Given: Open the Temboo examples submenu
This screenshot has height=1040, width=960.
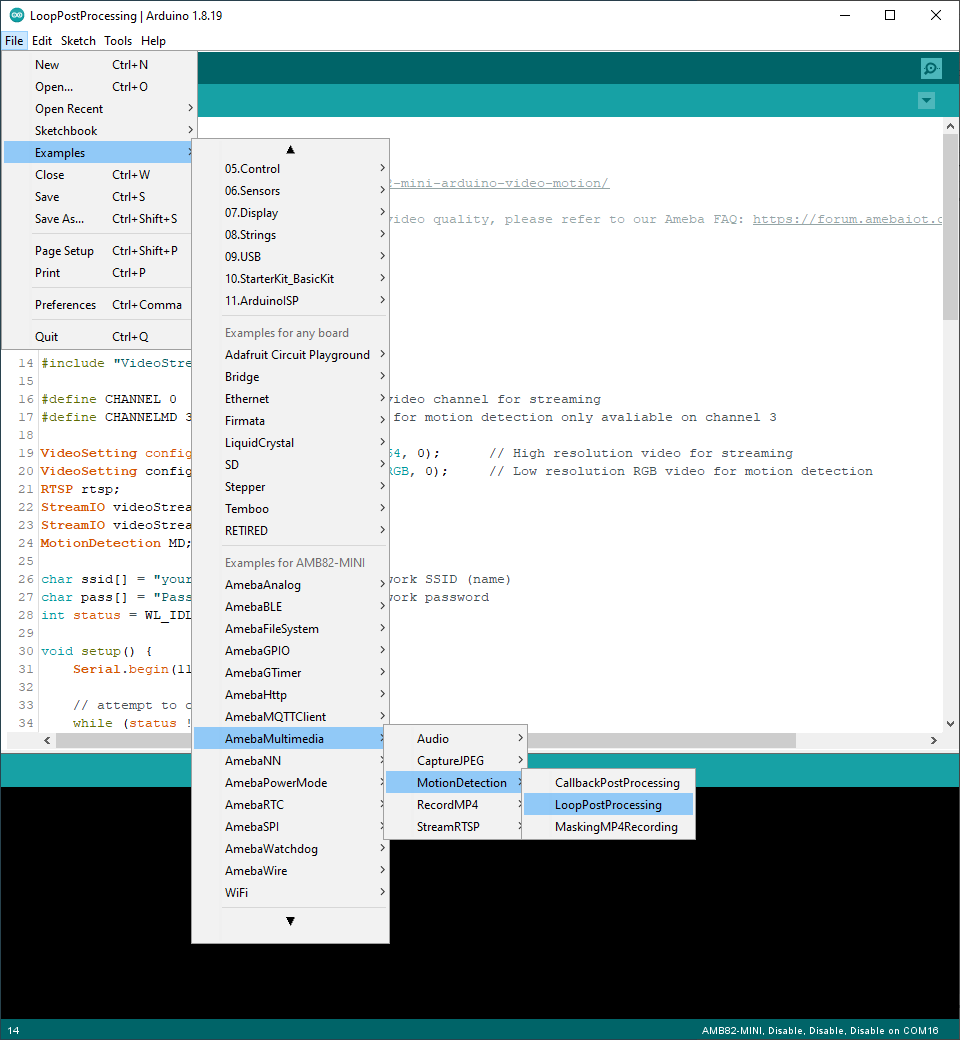Looking at the screenshot, I should [291, 508].
